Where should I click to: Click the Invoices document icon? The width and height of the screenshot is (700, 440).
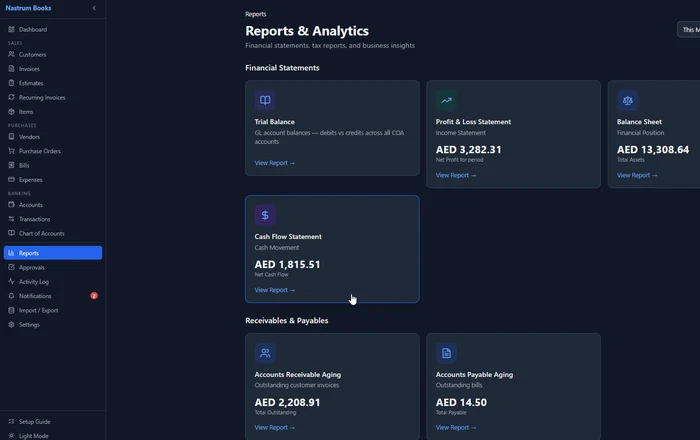pos(11,69)
